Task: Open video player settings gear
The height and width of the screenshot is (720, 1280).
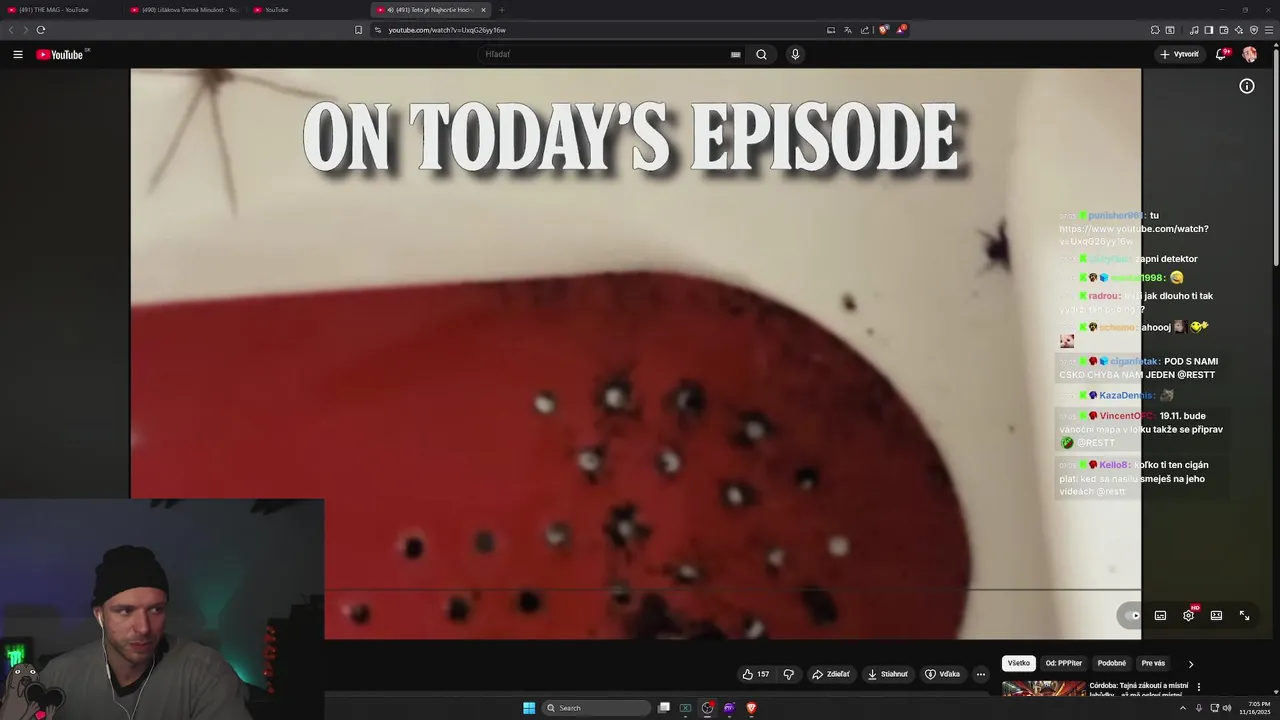Action: 1188,615
